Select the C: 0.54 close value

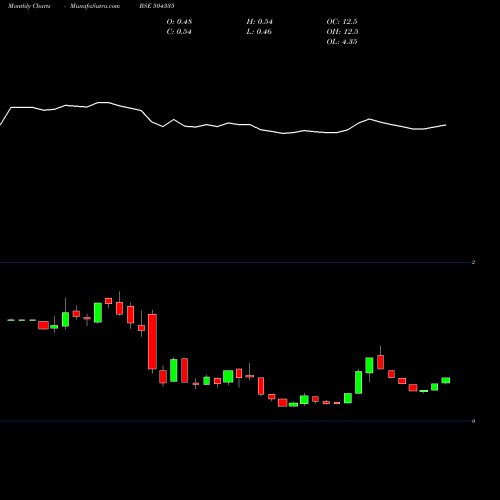tap(179, 32)
